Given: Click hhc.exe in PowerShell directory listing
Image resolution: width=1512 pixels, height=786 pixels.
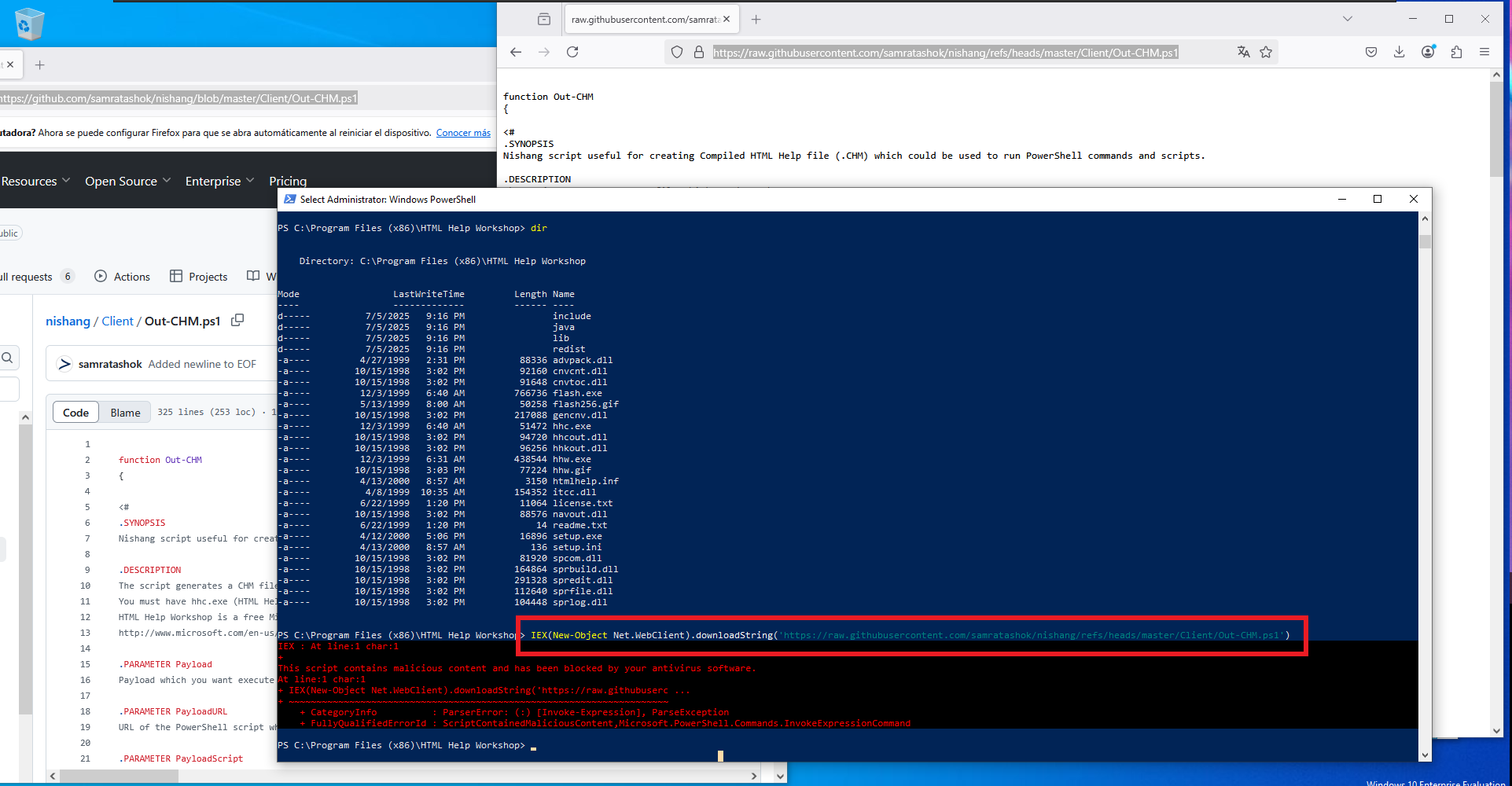Looking at the screenshot, I should [x=572, y=426].
